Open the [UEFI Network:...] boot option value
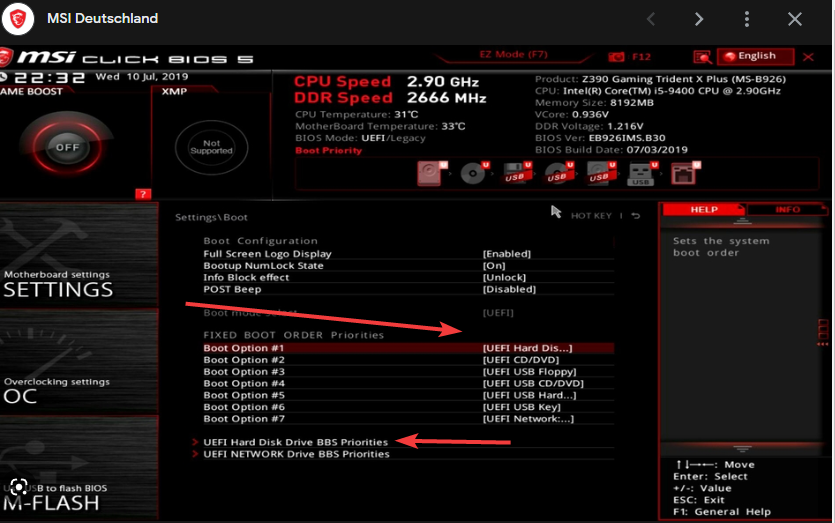This screenshot has width=835, height=523. click(528, 419)
